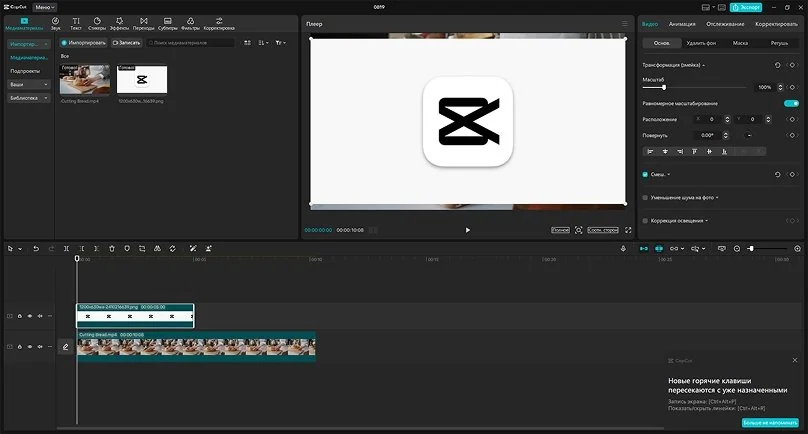Switch to the Отслеживание tab
Viewport: 808px width, 434px height.
pos(725,24)
